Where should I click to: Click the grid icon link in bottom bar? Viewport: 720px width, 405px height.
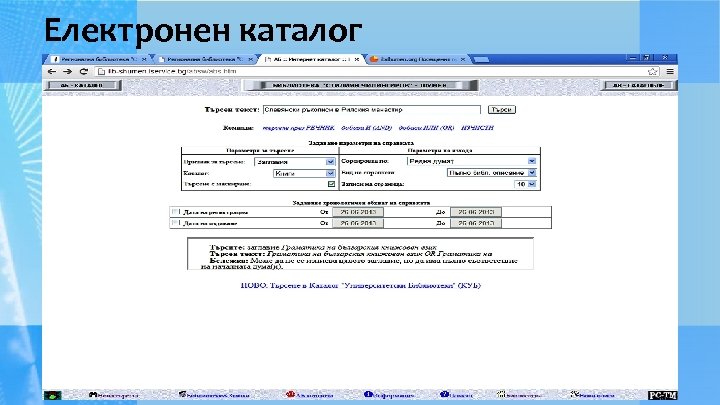click(x=519, y=394)
